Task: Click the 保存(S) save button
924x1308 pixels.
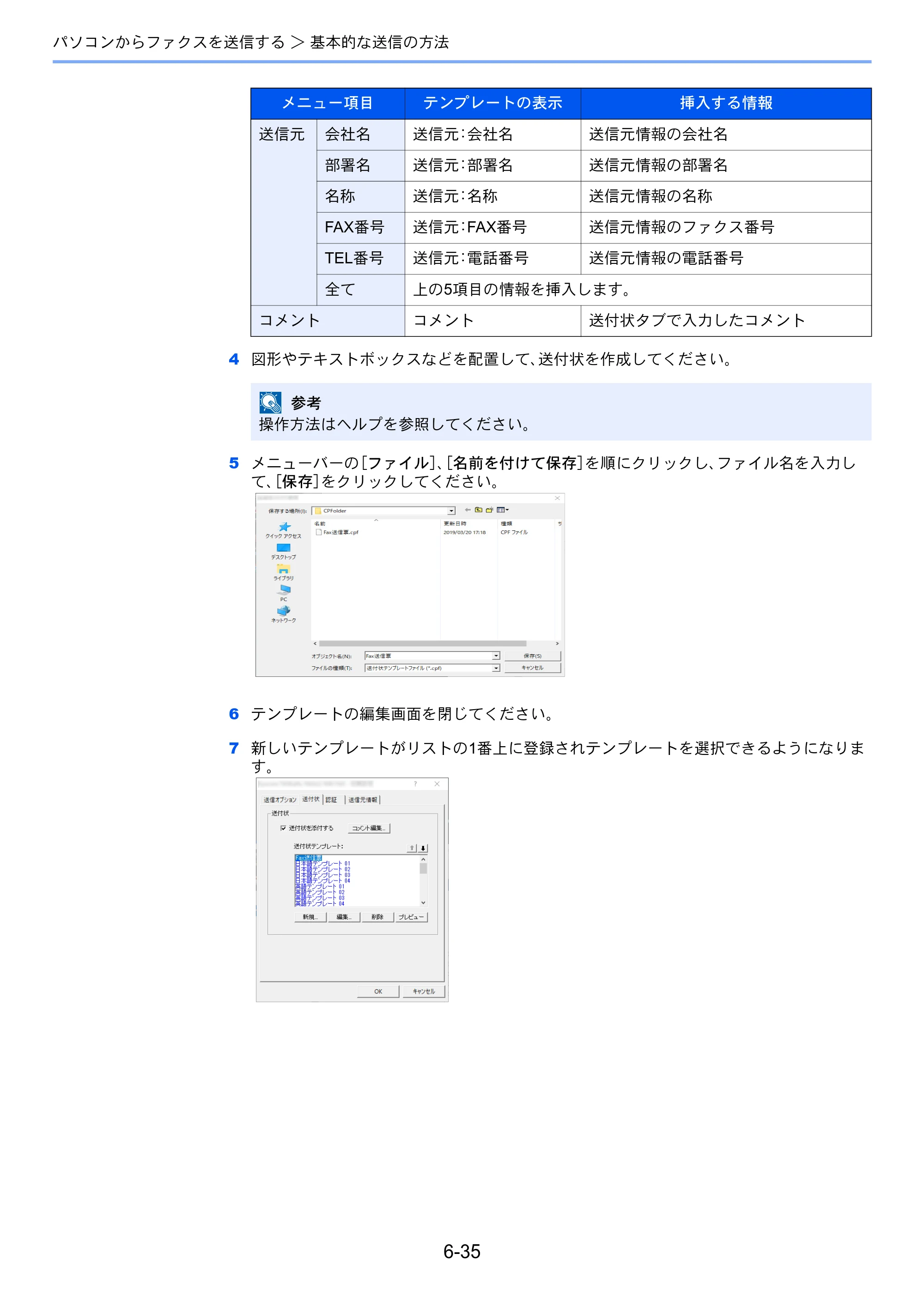Action: (x=533, y=656)
